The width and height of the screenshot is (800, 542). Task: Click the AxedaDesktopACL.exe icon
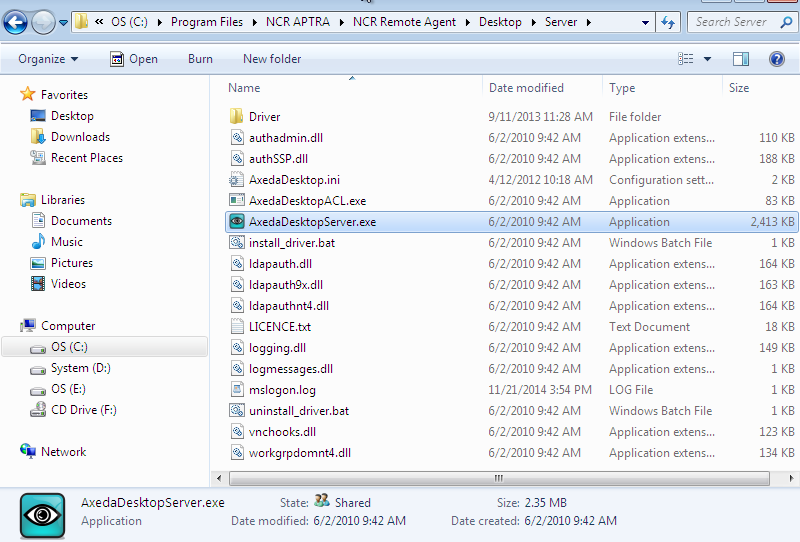pyautogui.click(x=237, y=201)
